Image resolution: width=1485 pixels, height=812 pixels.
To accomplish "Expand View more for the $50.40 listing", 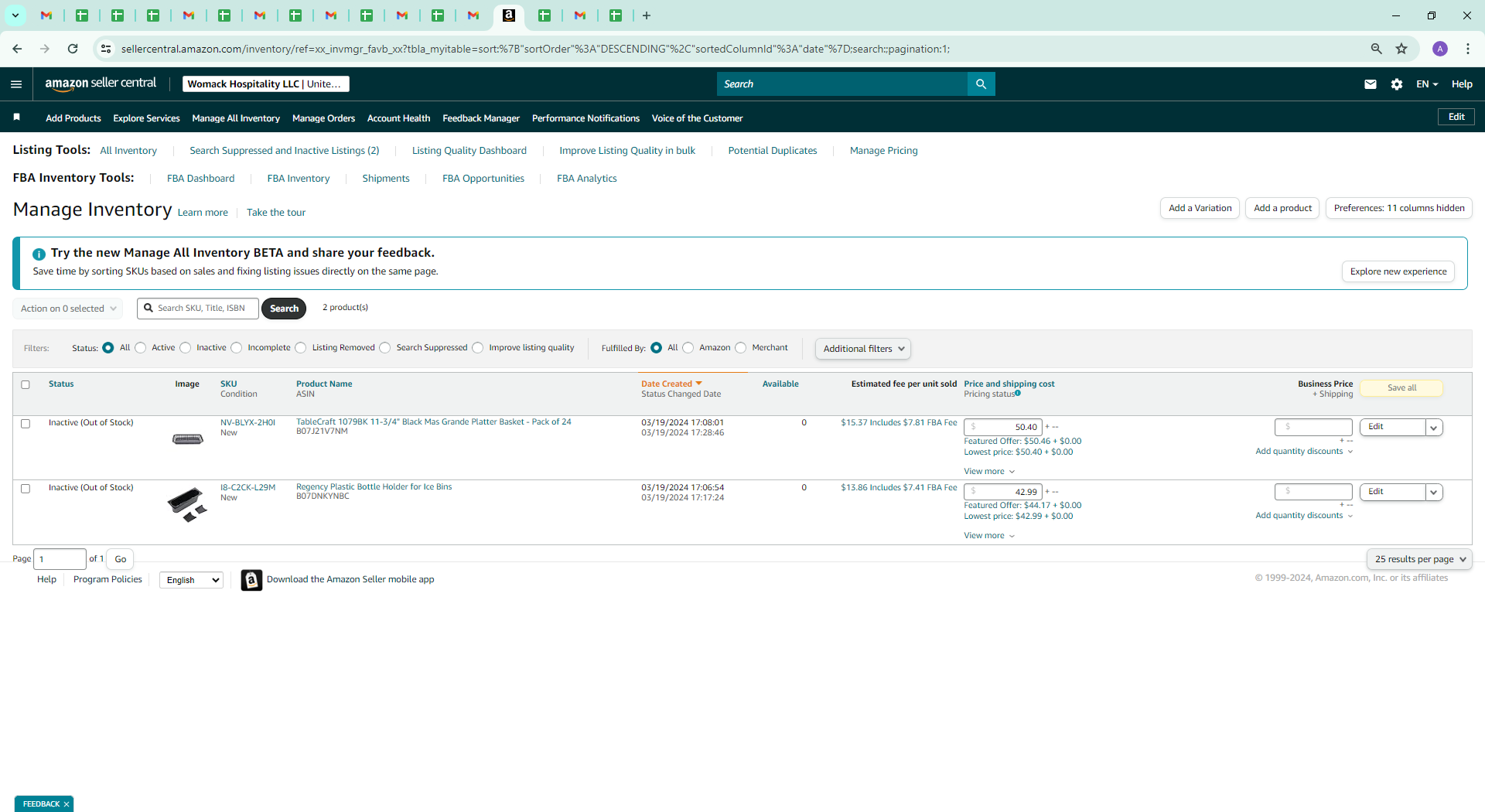I will click(x=989, y=472).
